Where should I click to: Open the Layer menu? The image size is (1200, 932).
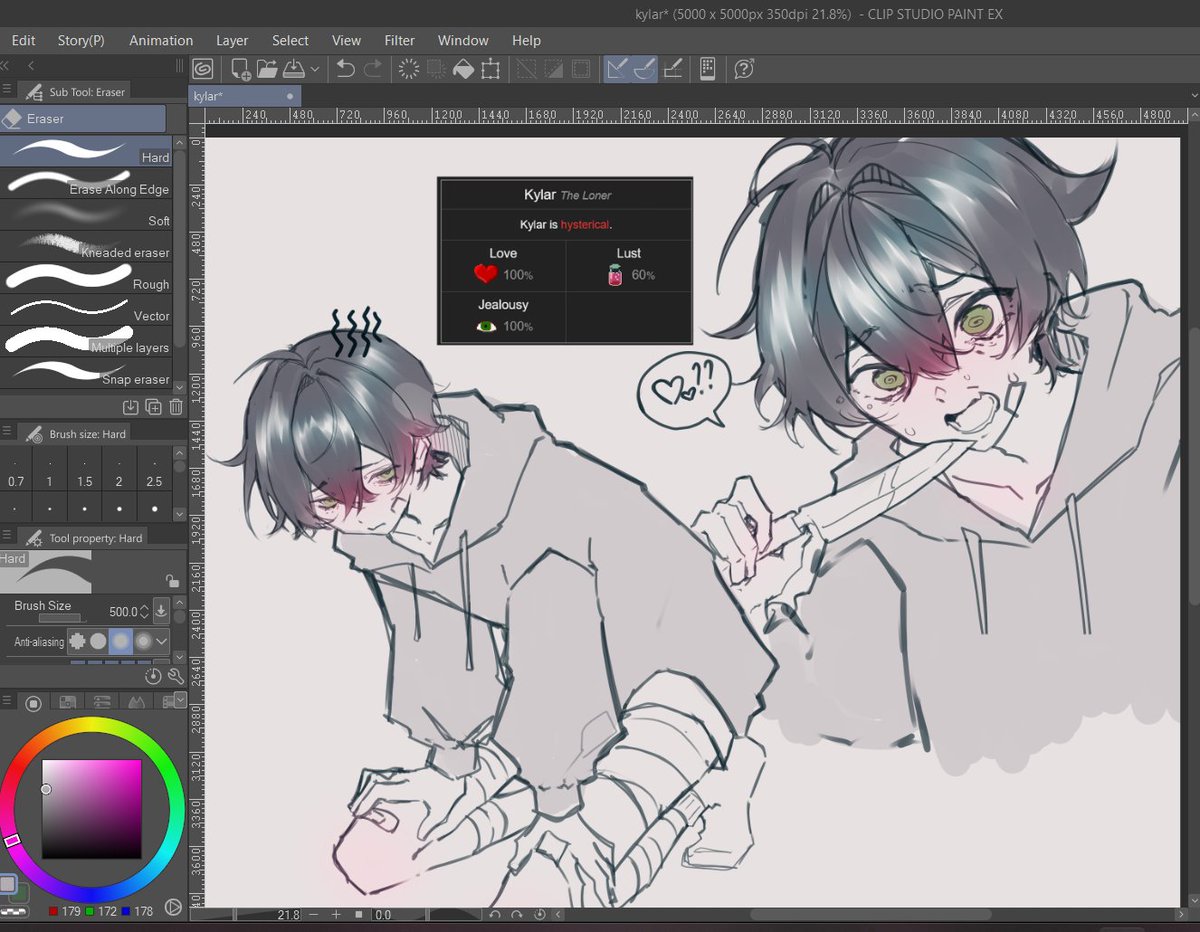(232, 40)
